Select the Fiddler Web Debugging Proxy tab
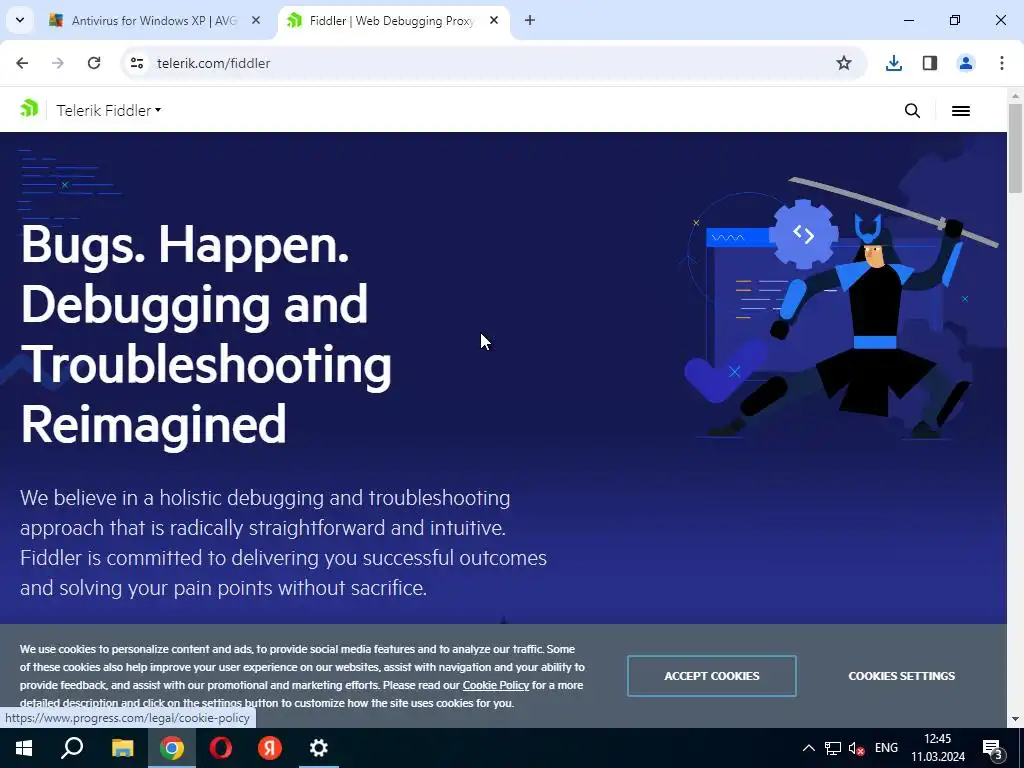 [392, 21]
